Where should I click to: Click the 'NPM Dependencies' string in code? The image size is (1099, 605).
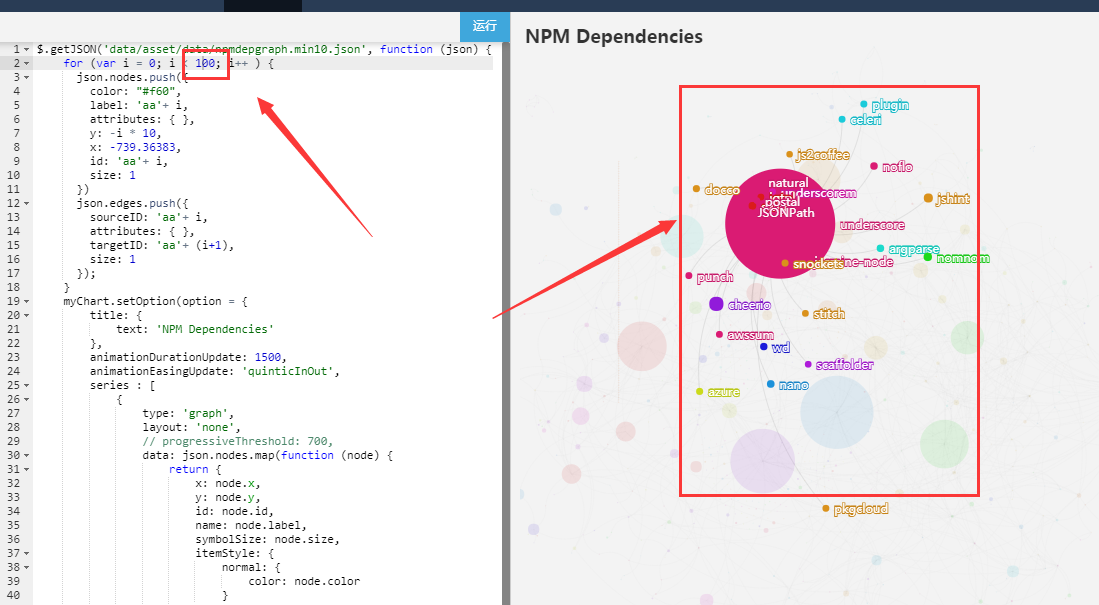pyautogui.click(x=214, y=329)
